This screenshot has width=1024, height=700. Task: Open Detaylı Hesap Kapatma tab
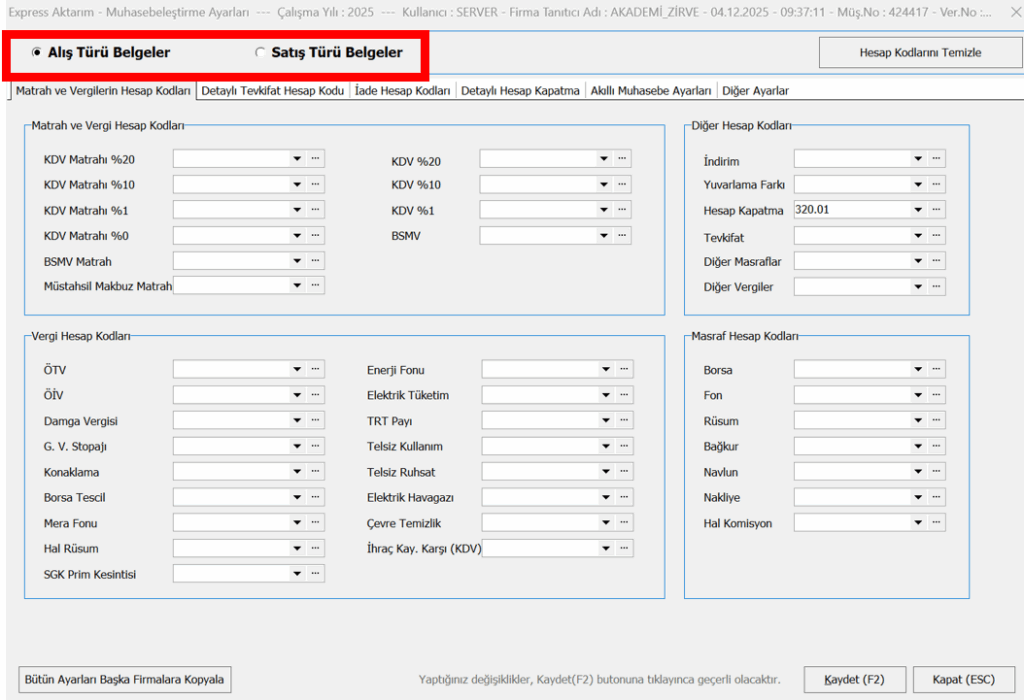(520, 91)
